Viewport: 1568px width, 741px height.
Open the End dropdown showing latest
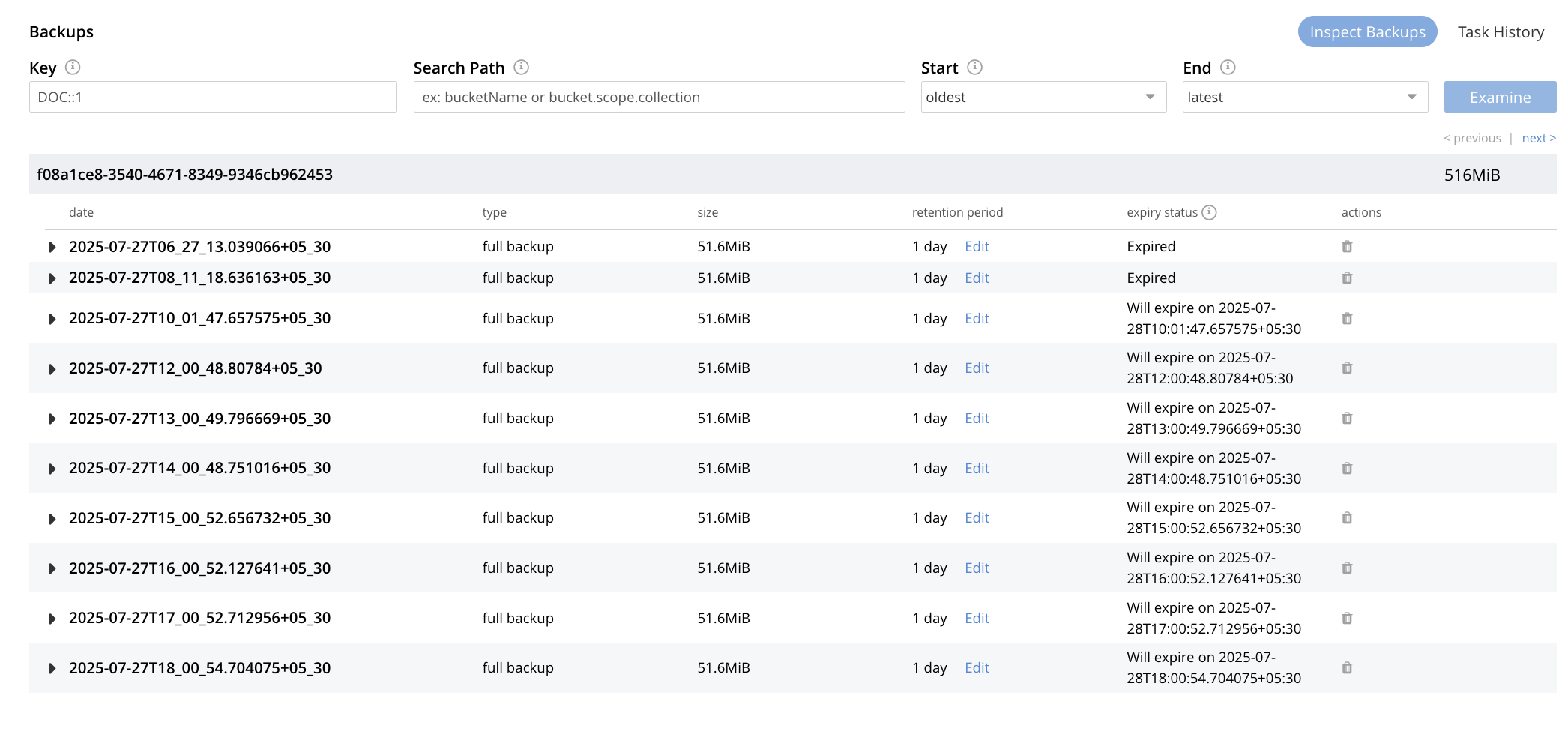tap(1304, 97)
